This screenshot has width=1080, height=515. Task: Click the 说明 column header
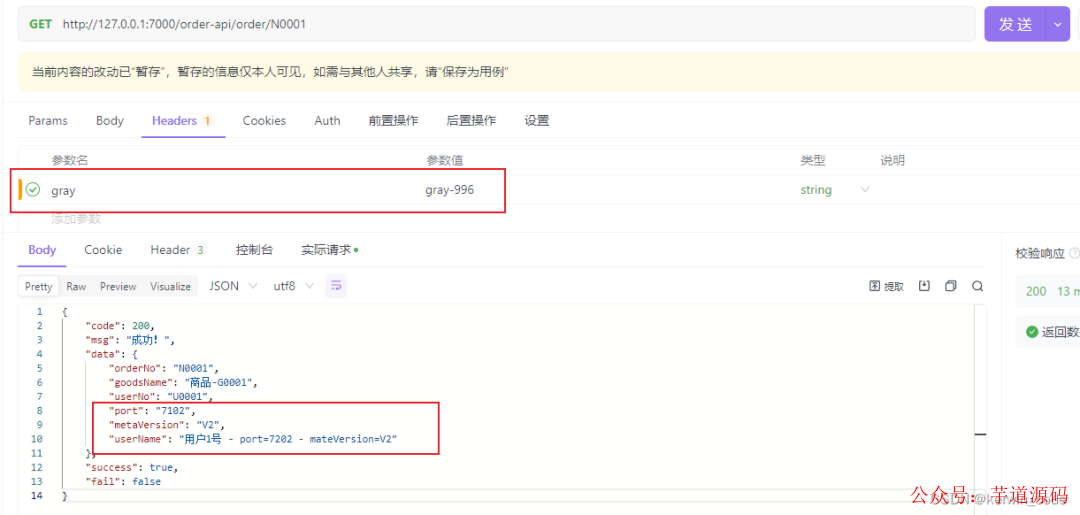pos(892,161)
